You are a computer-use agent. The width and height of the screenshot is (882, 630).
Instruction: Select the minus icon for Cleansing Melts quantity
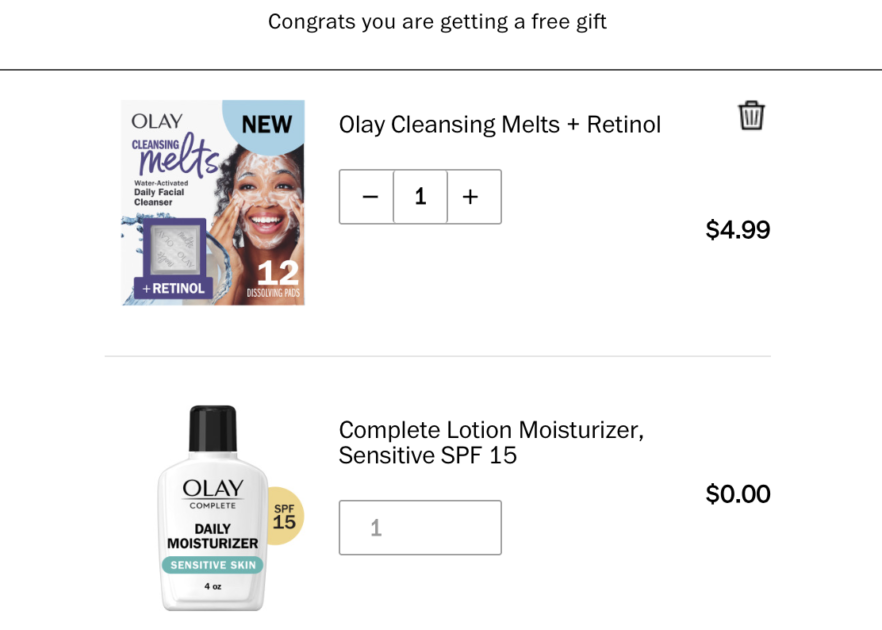367,196
